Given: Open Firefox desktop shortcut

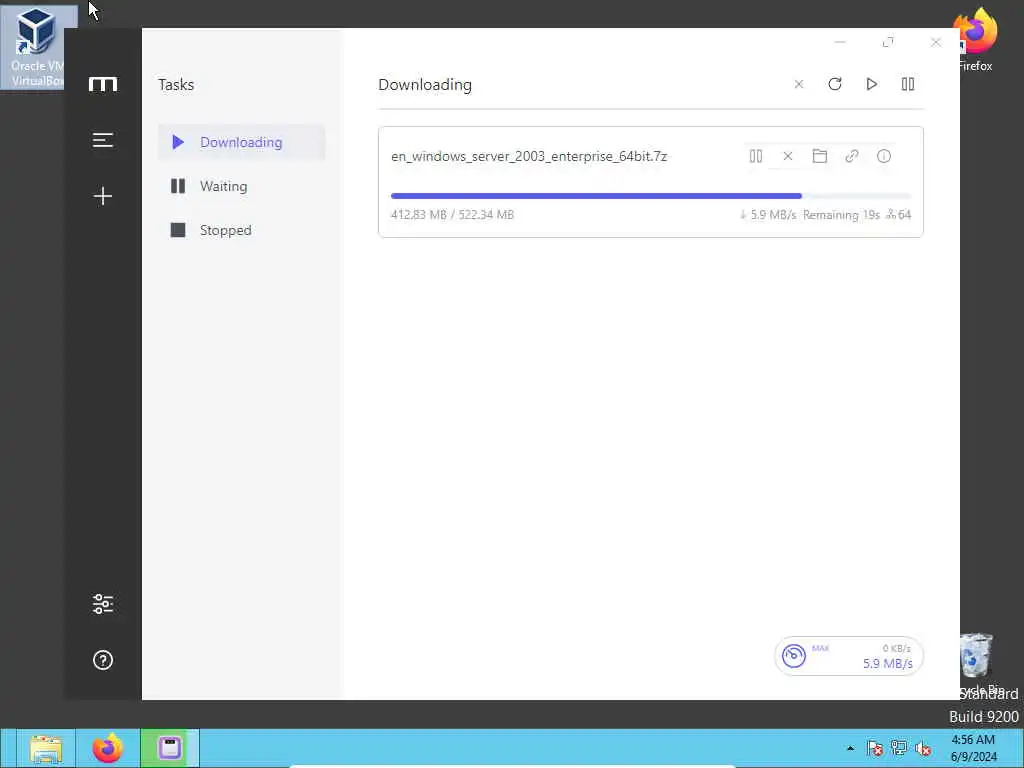Looking at the screenshot, I should click(x=976, y=39).
